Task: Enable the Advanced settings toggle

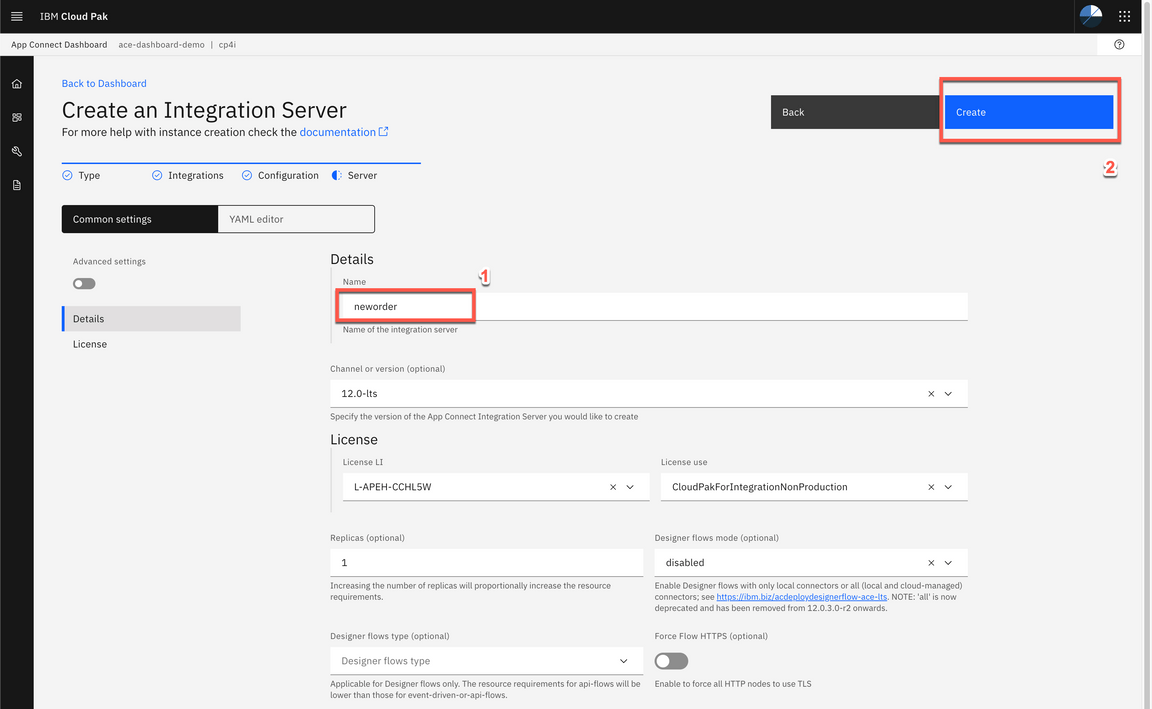Action: (83, 283)
